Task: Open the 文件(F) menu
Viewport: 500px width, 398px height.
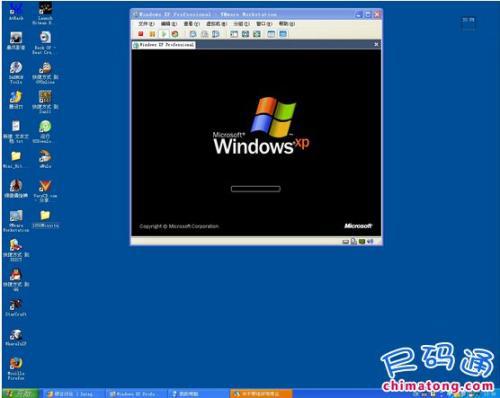Action: click(x=146, y=24)
